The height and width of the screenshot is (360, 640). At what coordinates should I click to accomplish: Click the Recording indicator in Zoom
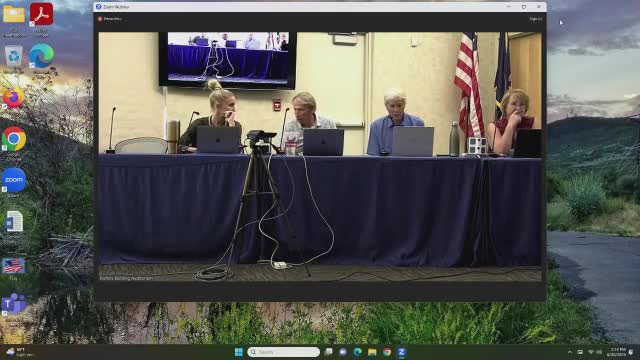coord(110,19)
